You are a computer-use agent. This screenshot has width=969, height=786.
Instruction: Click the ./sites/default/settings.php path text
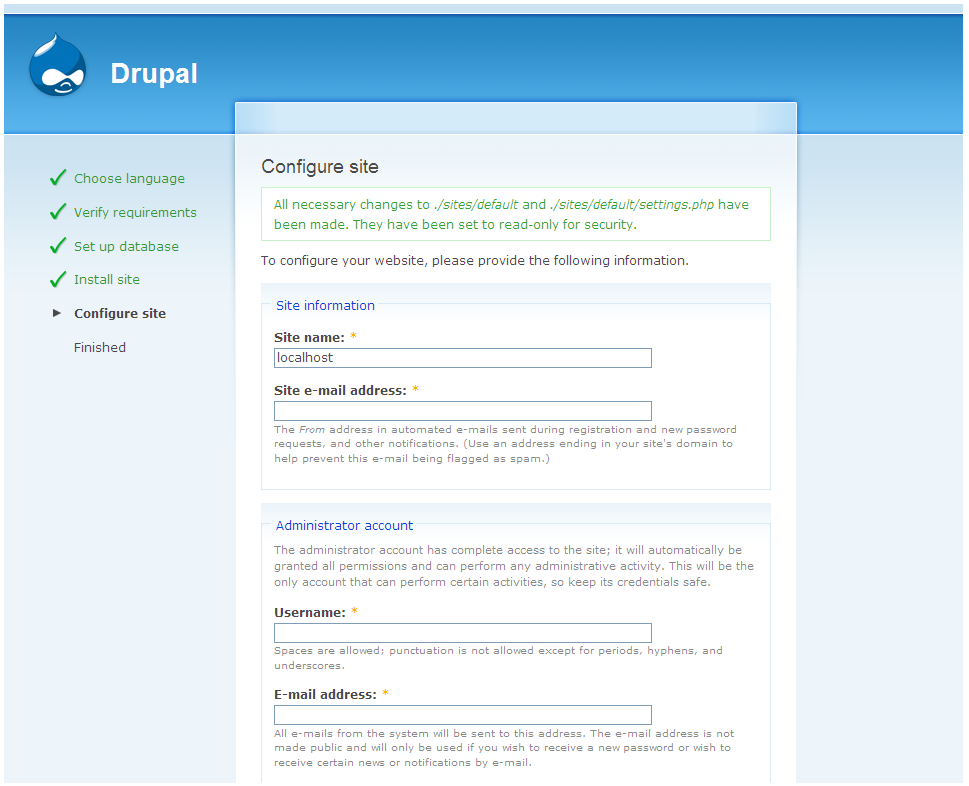[x=632, y=205]
